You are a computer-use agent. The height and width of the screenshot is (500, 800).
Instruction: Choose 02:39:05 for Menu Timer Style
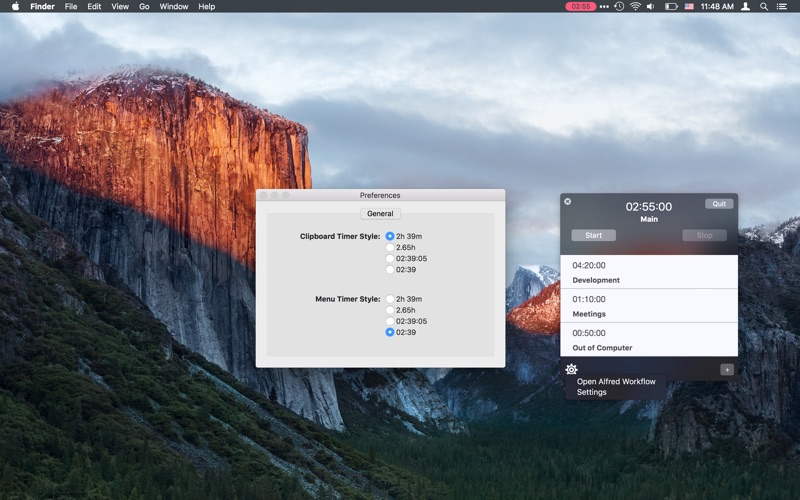390,321
